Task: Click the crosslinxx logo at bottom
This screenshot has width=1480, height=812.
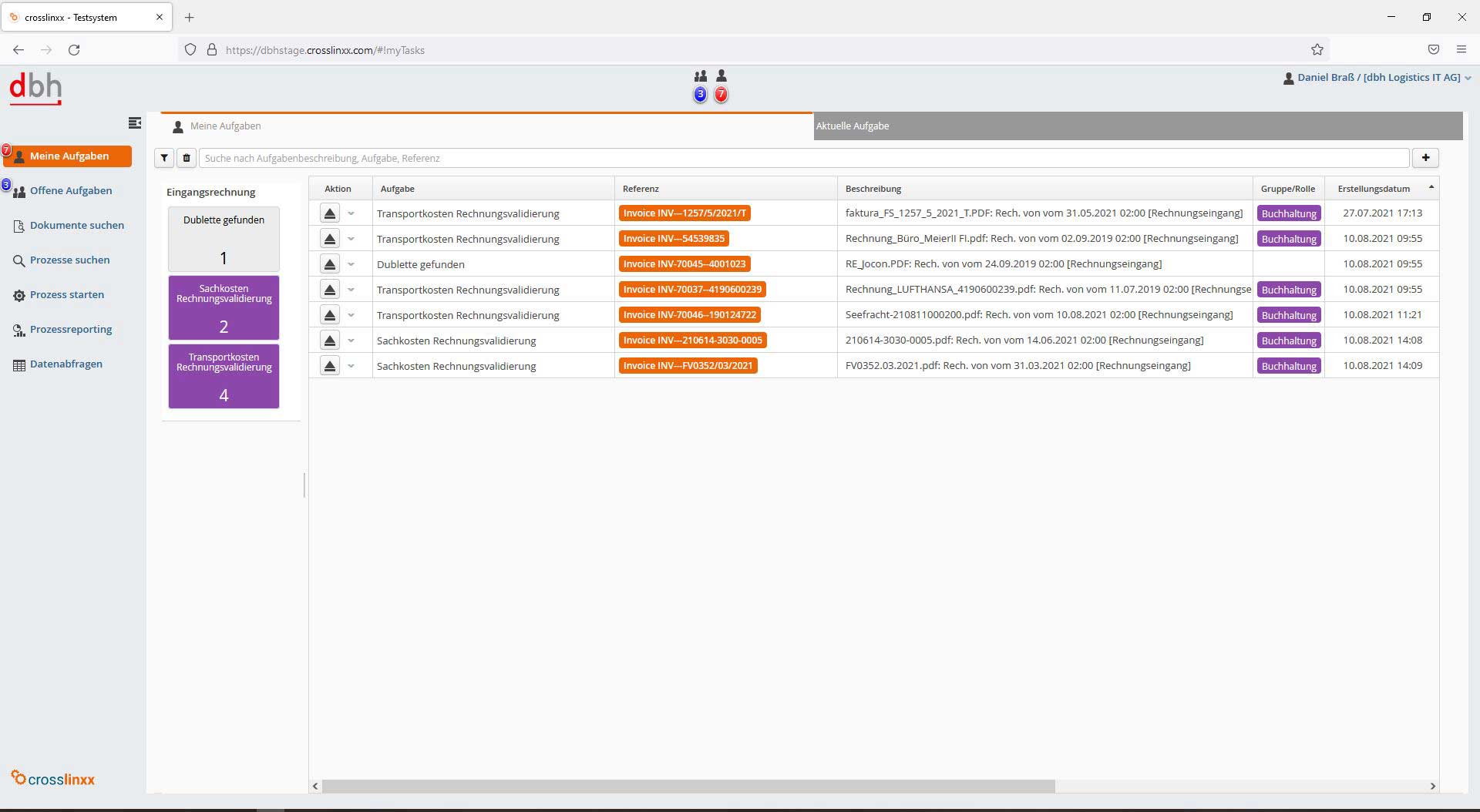Action: click(x=53, y=778)
